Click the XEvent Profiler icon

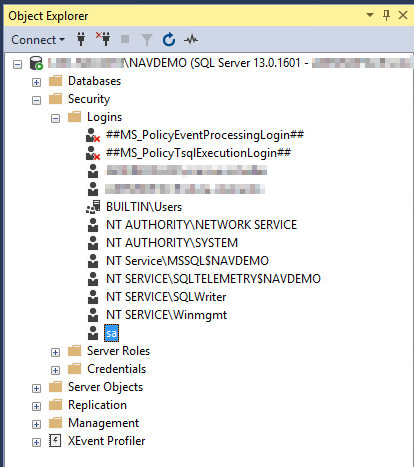(x=55, y=441)
